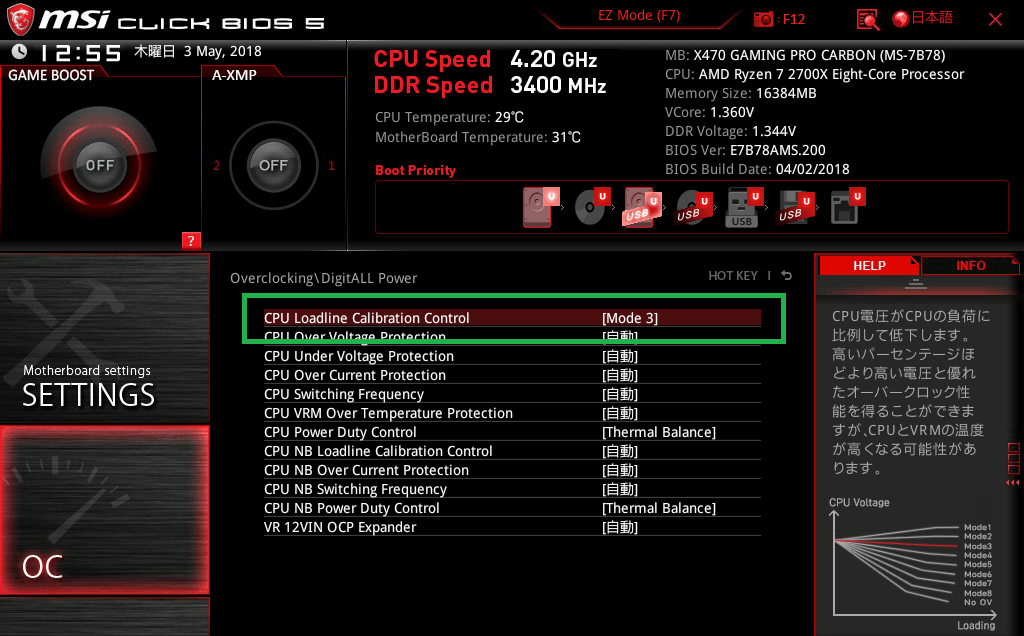1024x636 pixels.
Task: Click the globe language icon
Action: tap(901, 19)
